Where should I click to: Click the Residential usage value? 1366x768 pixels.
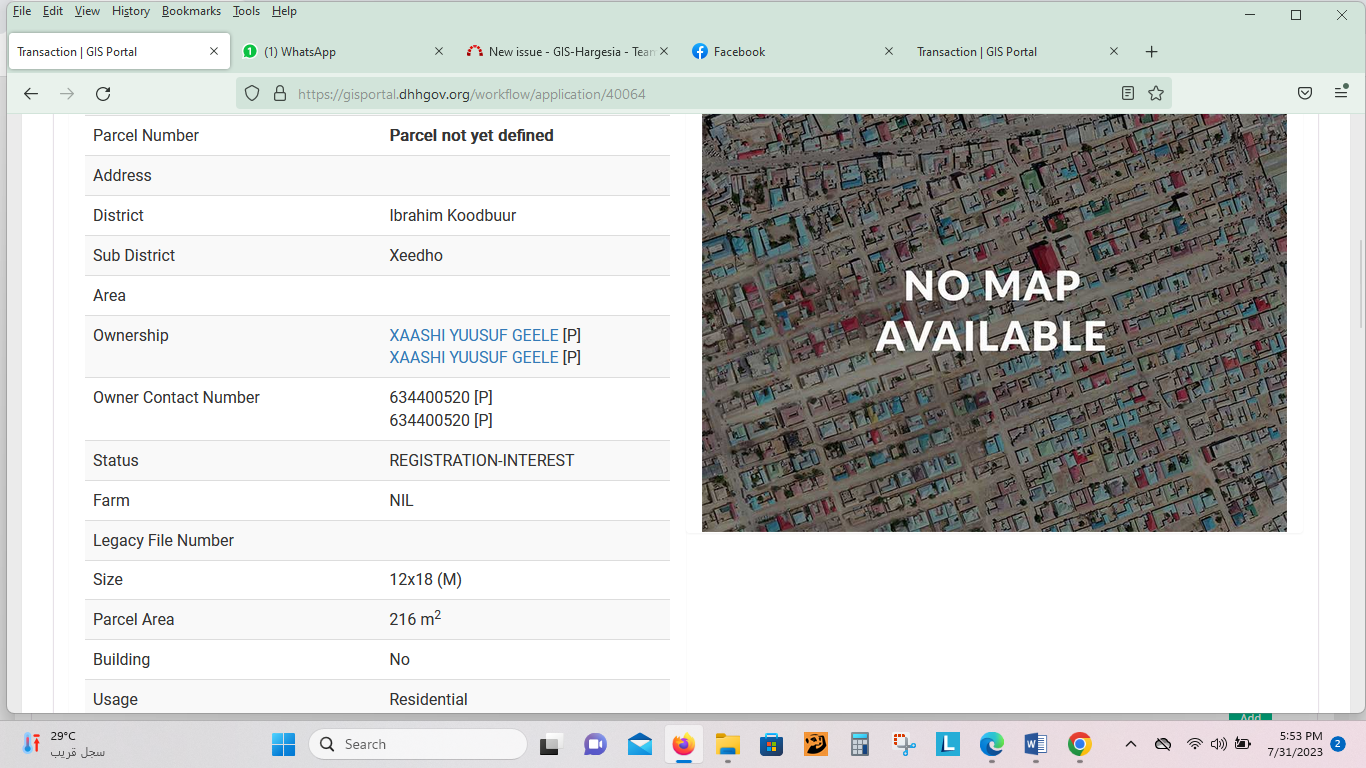tap(428, 699)
